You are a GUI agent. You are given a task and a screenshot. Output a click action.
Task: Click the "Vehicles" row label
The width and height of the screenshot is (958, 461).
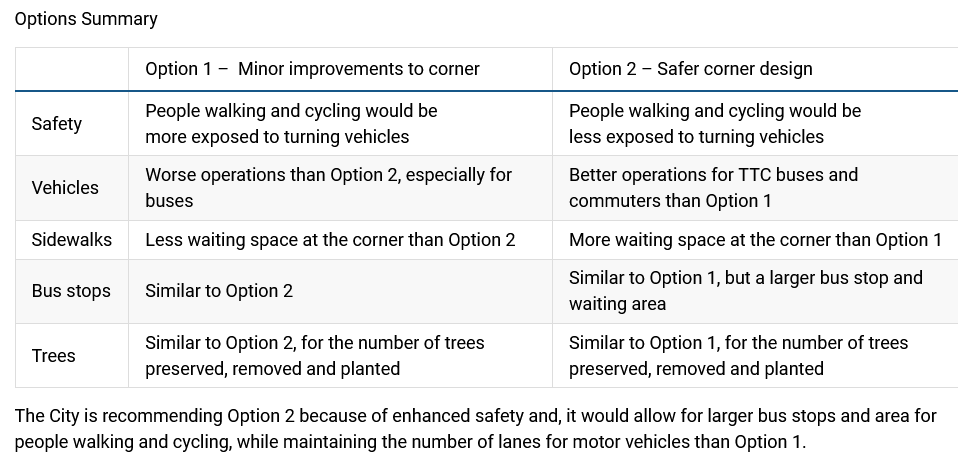[x=65, y=188]
